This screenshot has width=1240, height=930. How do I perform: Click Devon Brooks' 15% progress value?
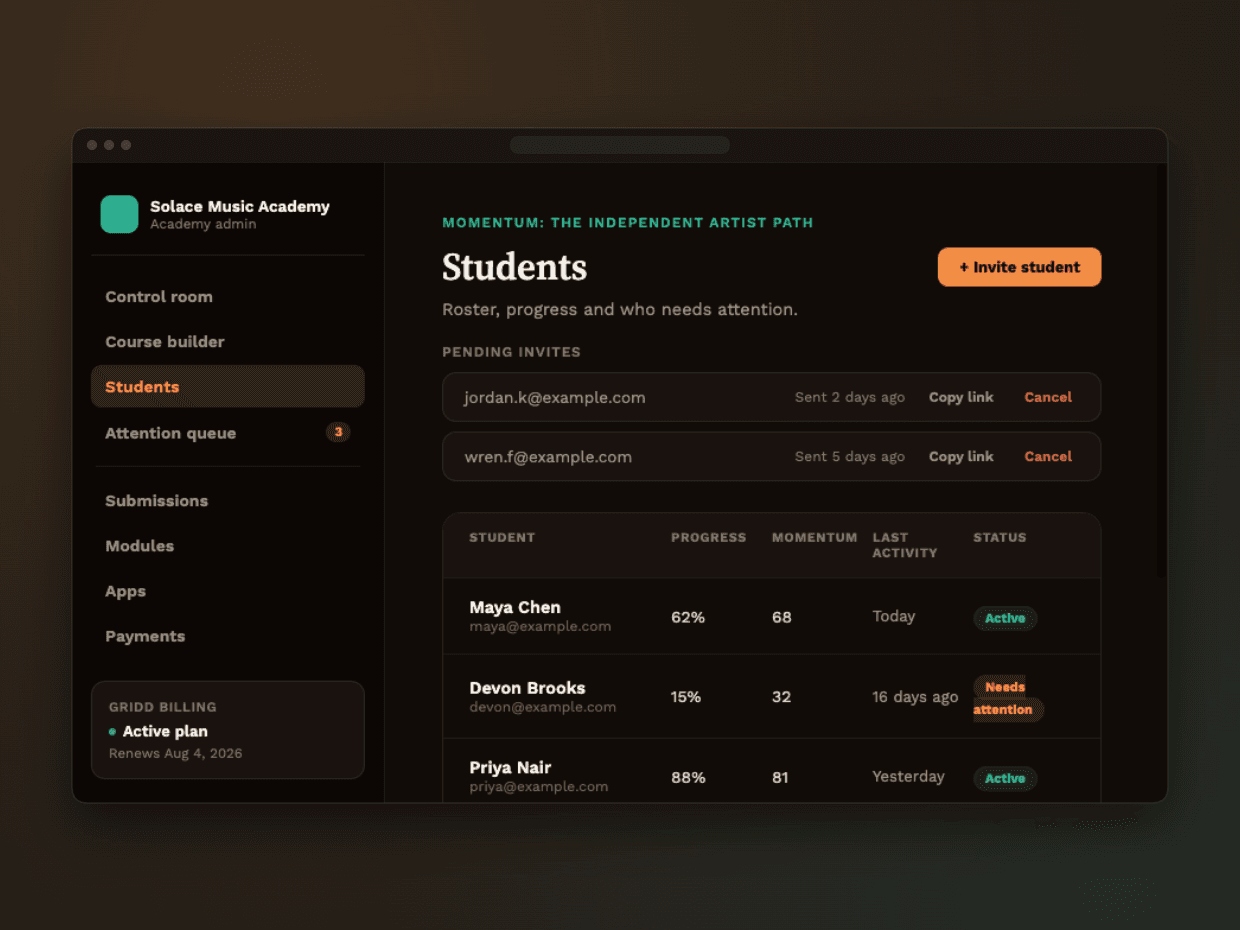tap(686, 697)
